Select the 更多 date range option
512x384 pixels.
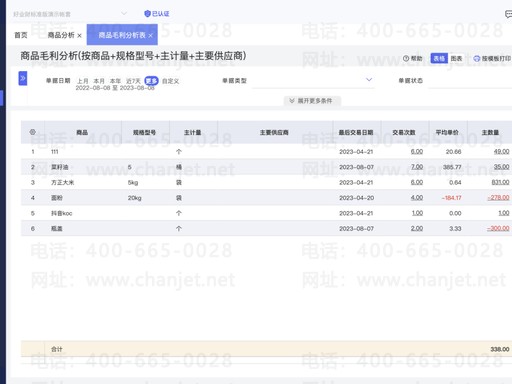coord(151,81)
